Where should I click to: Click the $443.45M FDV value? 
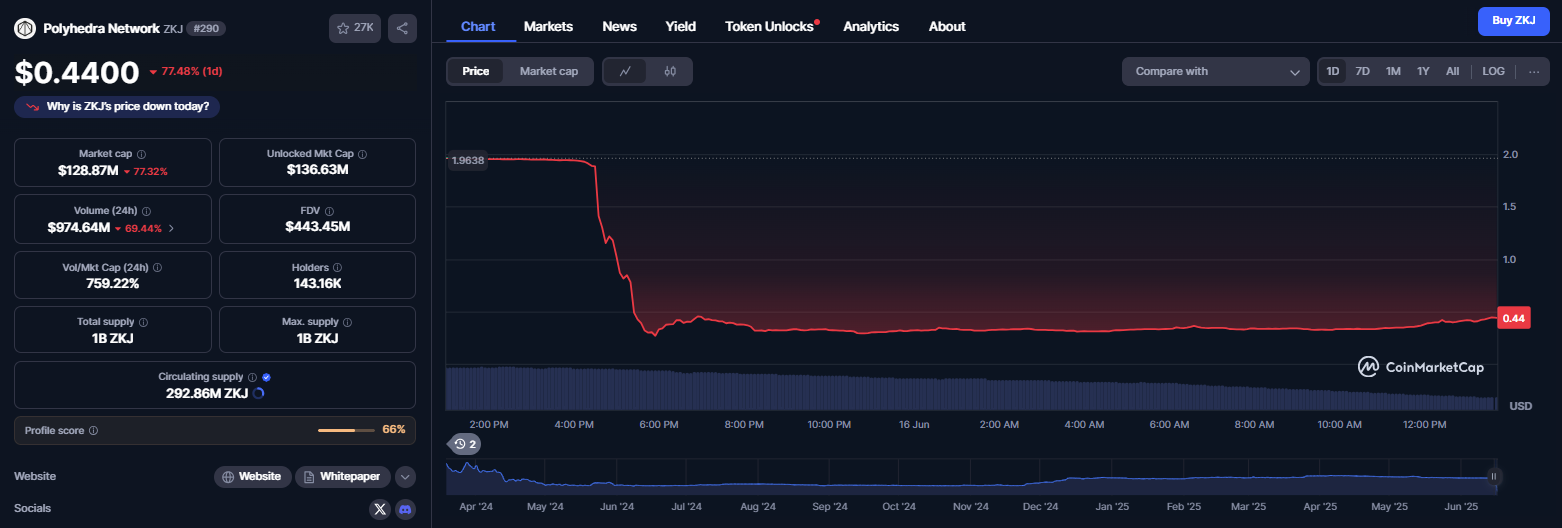tap(317, 227)
